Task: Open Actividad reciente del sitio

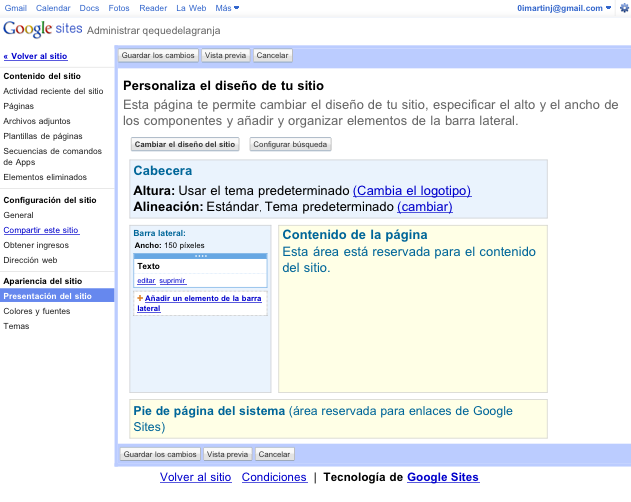Action: click(x=54, y=91)
